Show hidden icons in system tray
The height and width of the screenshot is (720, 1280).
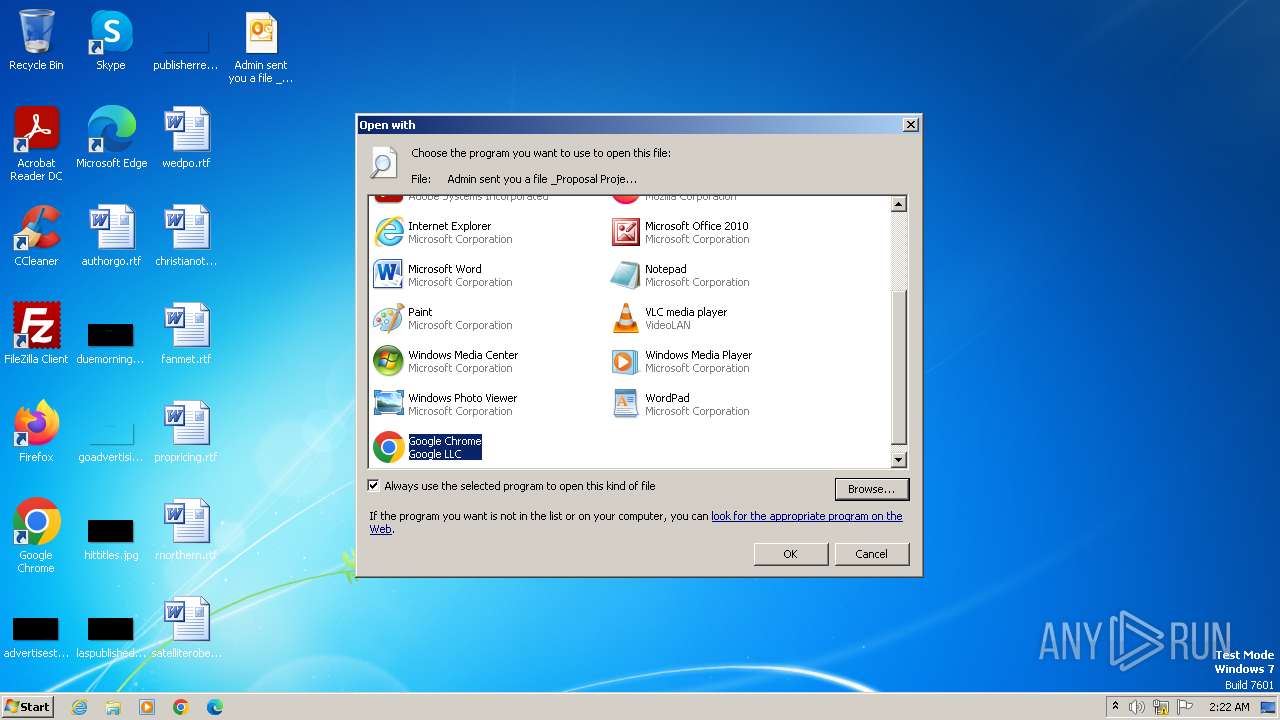pos(1116,707)
